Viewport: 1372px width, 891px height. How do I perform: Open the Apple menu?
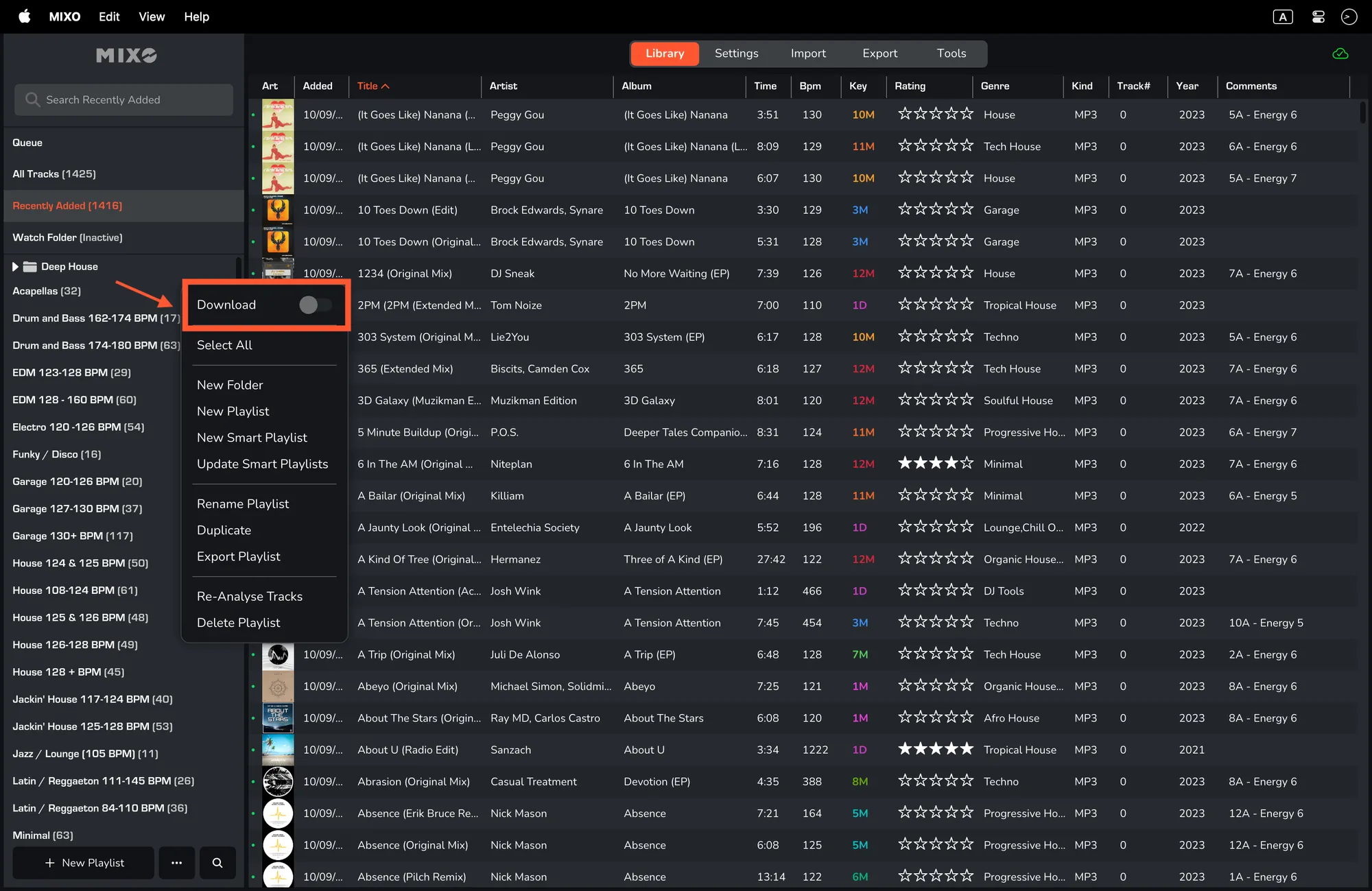[x=25, y=16]
